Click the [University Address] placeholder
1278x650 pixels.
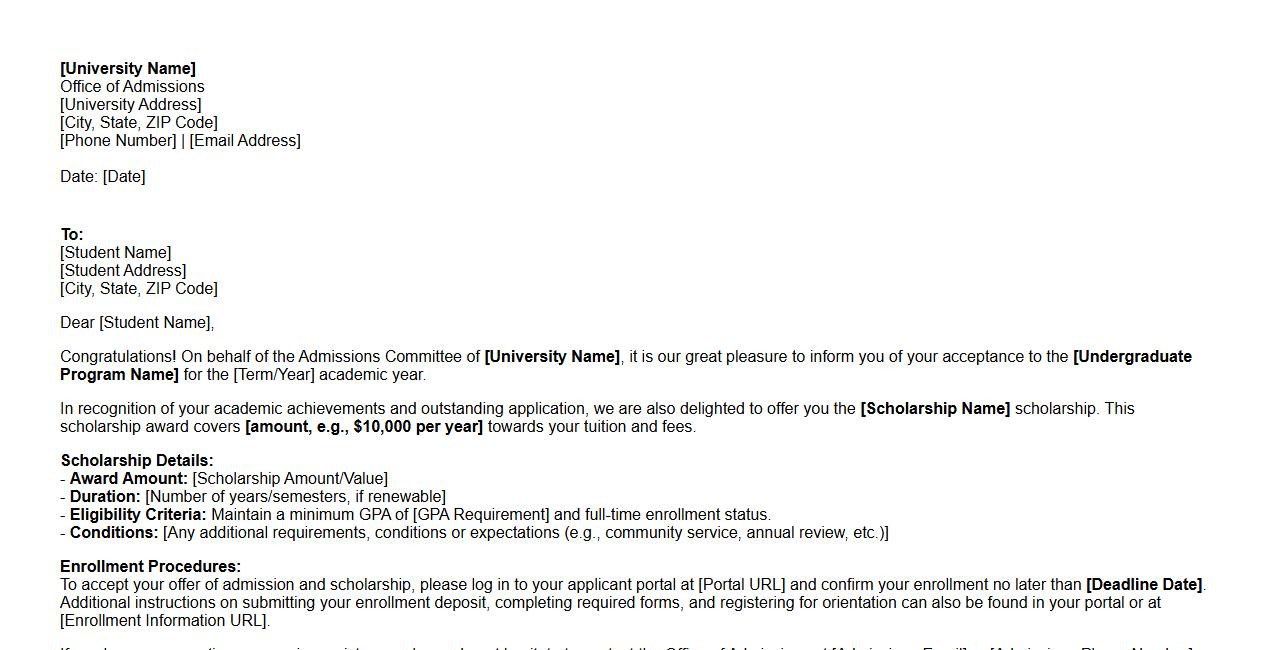tap(130, 104)
